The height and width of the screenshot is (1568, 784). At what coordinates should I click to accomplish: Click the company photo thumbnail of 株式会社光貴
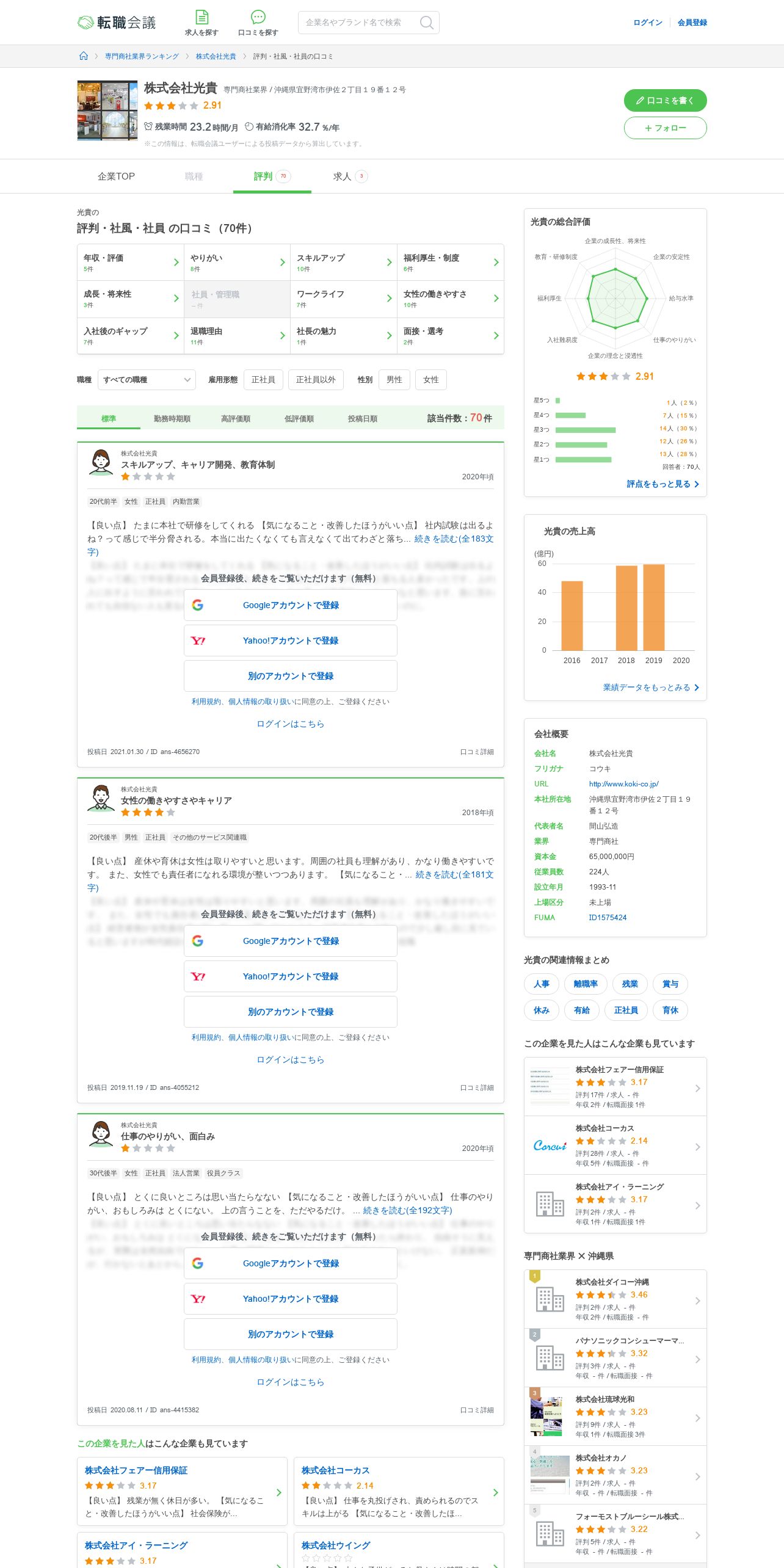pos(107,111)
